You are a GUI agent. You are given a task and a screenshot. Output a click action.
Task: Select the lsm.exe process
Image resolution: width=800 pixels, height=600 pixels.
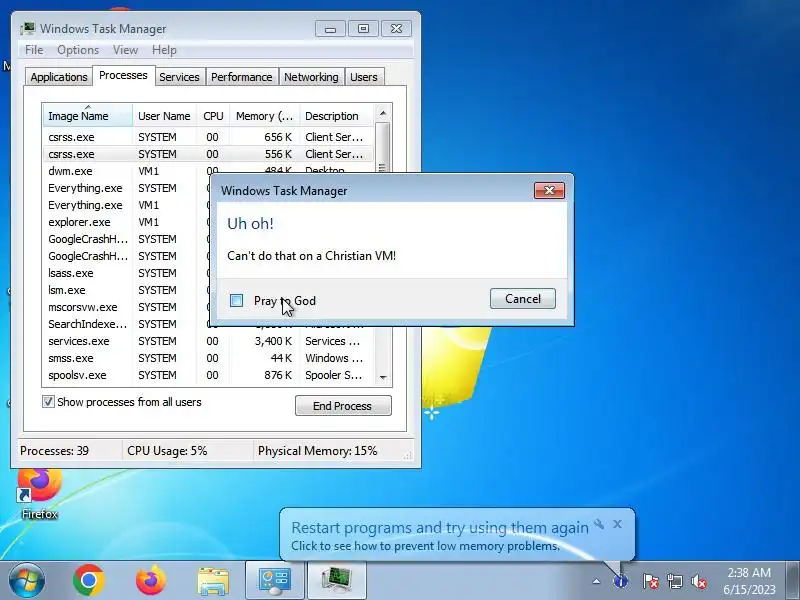(127, 290)
